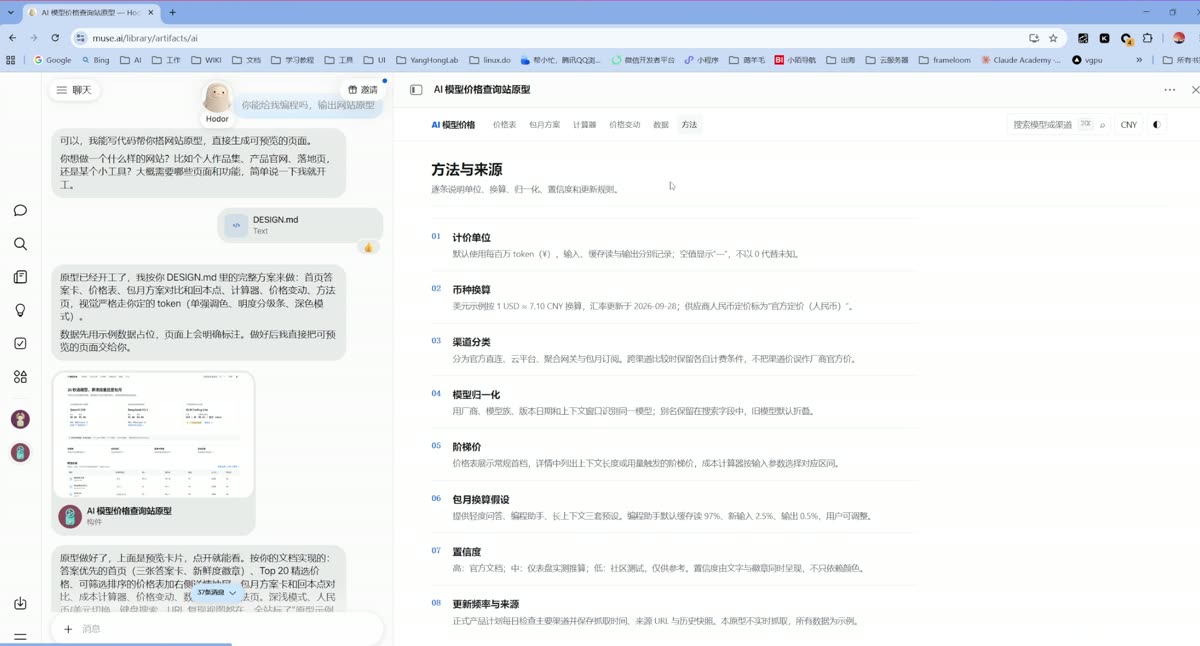Switch to the 价格变动 tab
Image resolution: width=1200 pixels, height=646 pixels.
coord(624,125)
